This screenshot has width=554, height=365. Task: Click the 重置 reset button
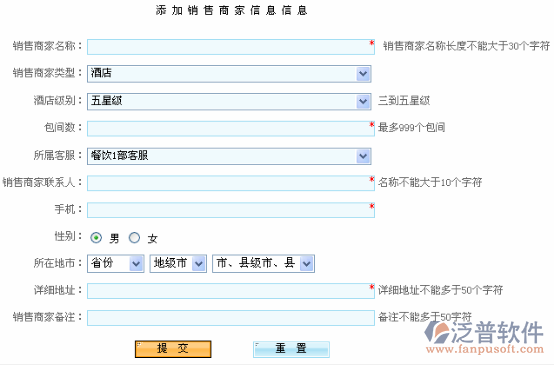pyautogui.click(x=291, y=349)
